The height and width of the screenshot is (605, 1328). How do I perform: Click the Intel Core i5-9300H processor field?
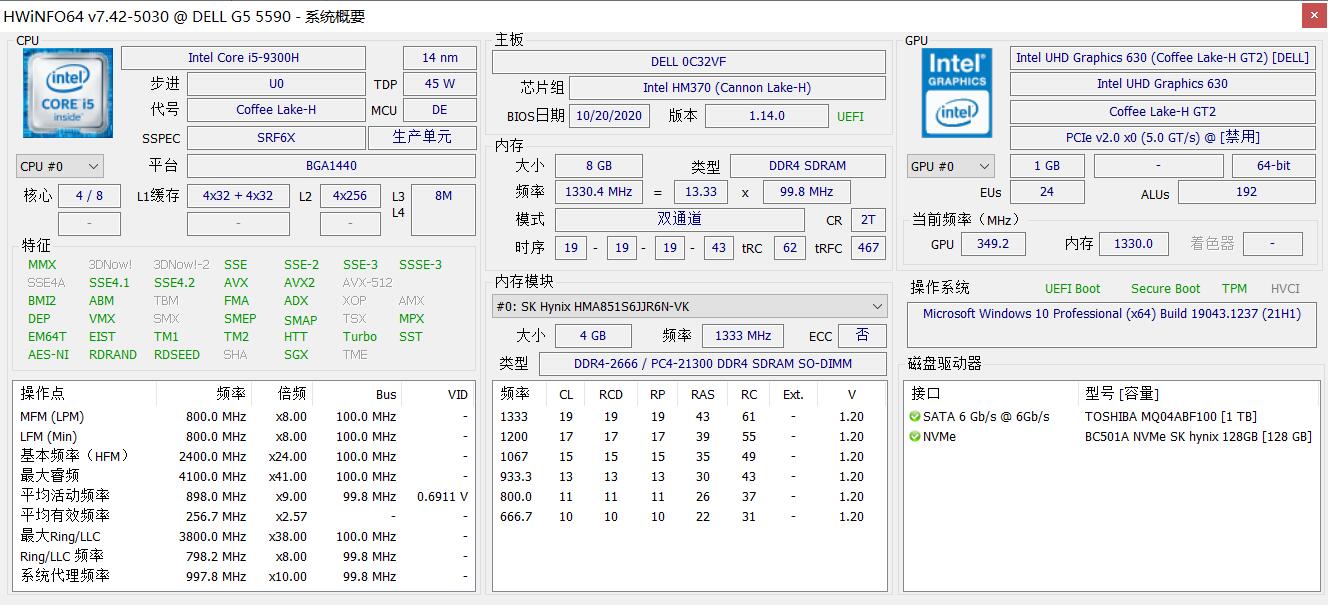pos(243,57)
